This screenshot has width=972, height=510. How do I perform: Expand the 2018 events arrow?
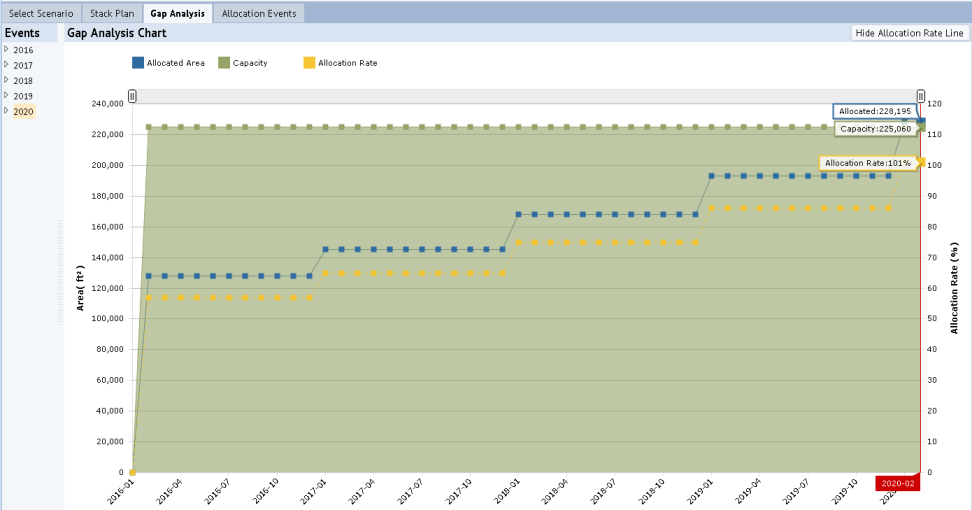(x=7, y=80)
